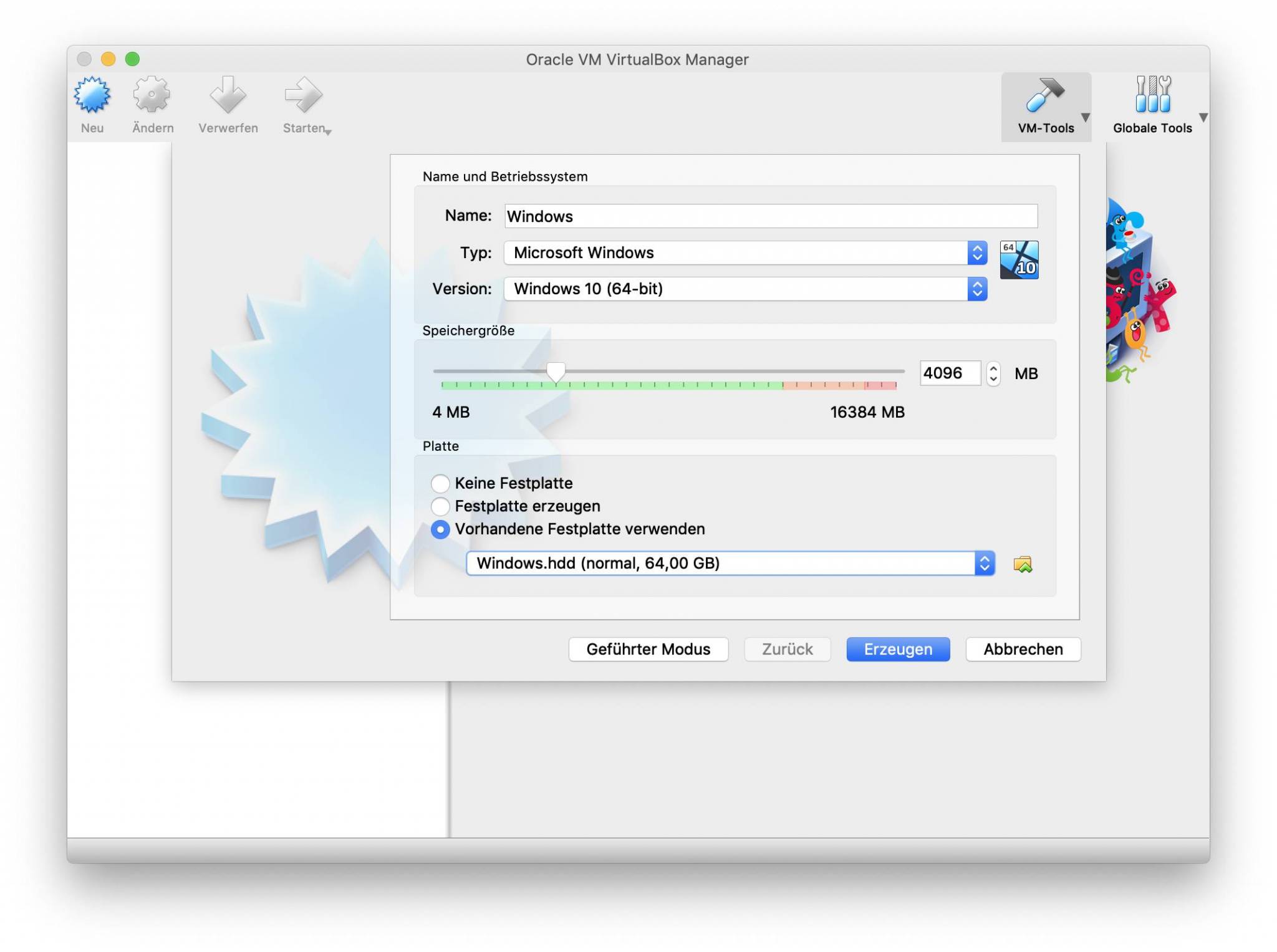The width and height of the screenshot is (1277, 952).
Task: Select the Festplatte erzeugen radio button
Action: (x=440, y=506)
